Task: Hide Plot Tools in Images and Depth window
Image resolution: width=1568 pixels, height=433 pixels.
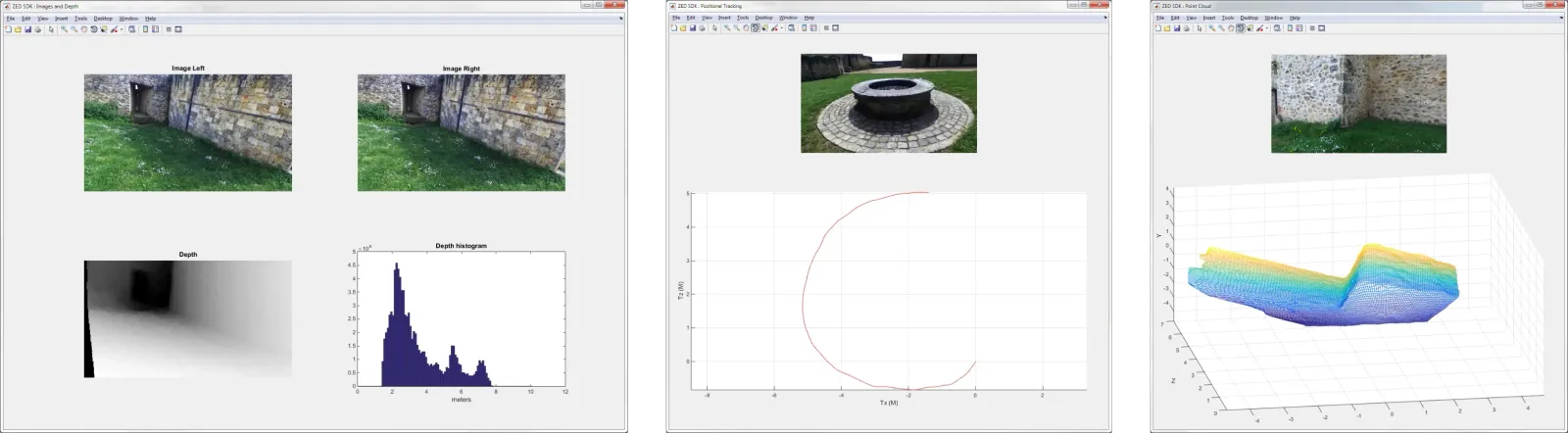Action: 169,29
